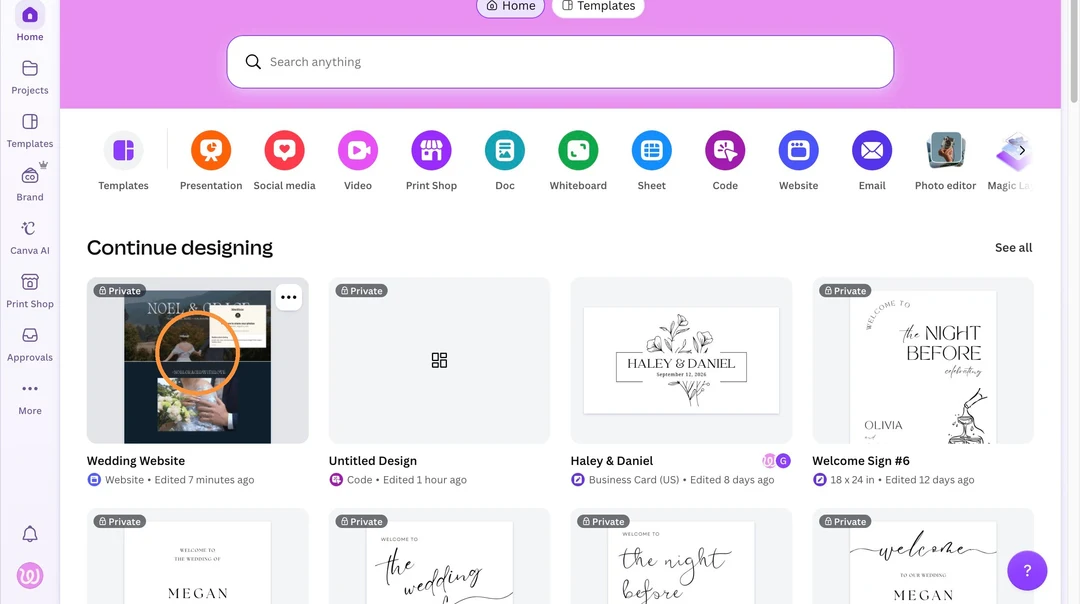Click the Private badge on Welcome Sign #6
Viewport: 1080px width, 604px height.
[845, 291]
